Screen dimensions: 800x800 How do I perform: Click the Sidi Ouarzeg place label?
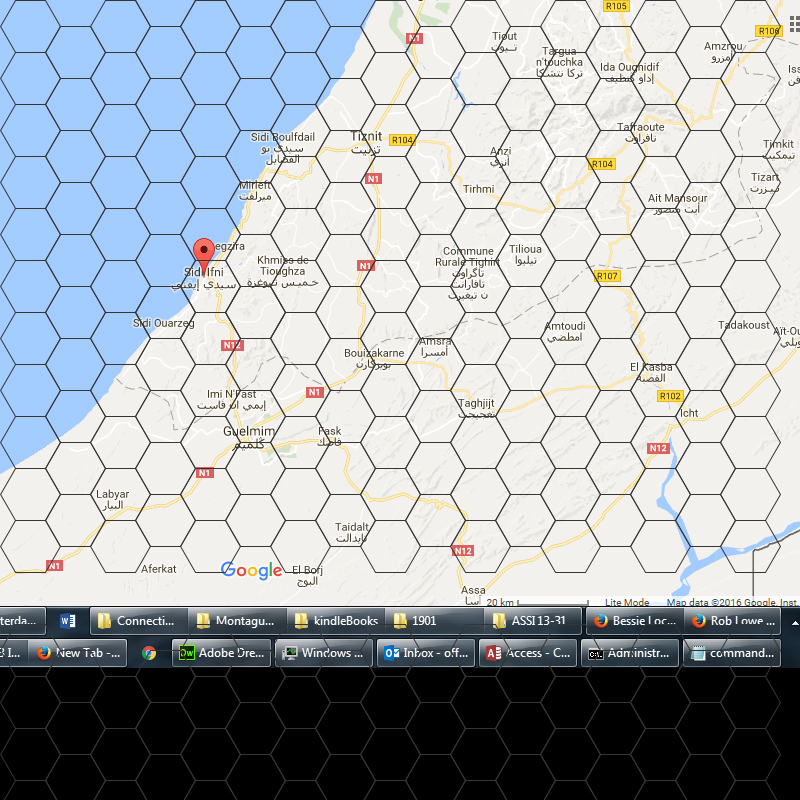(163, 323)
